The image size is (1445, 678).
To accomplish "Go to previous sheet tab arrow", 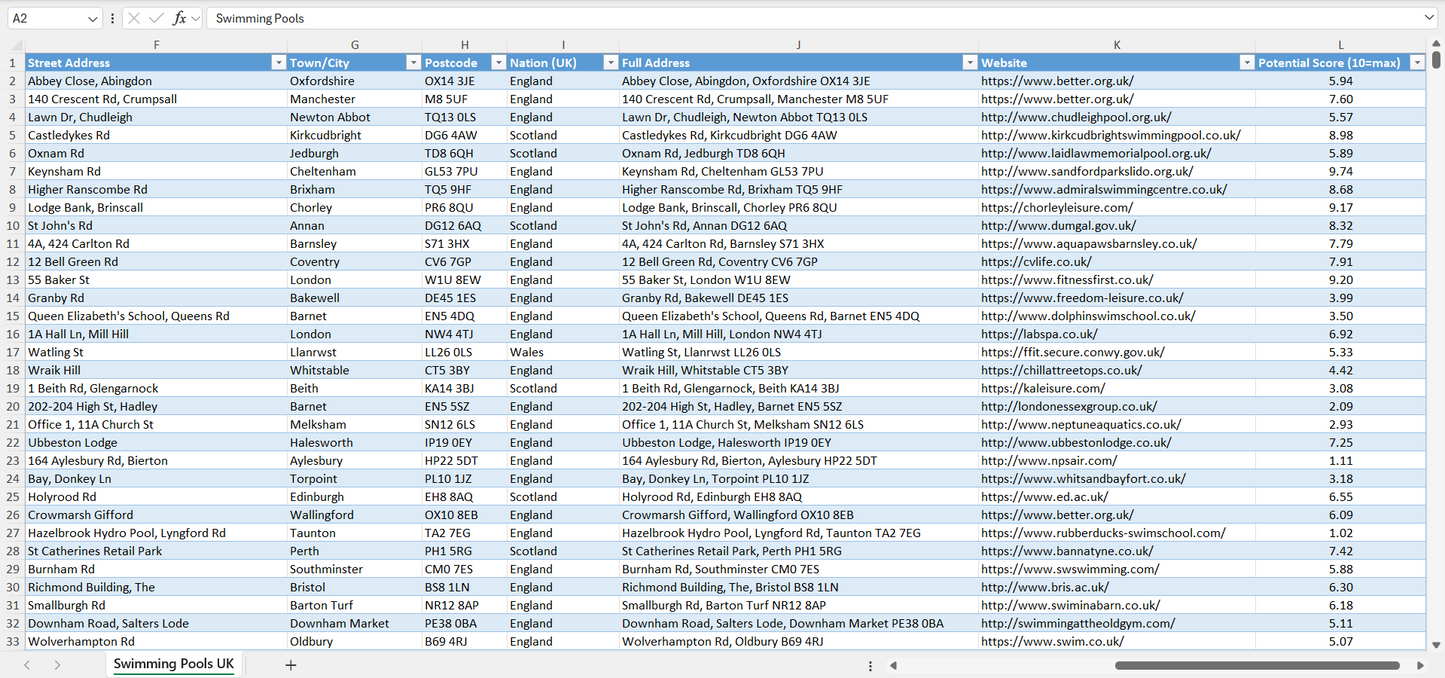I will coord(27,665).
